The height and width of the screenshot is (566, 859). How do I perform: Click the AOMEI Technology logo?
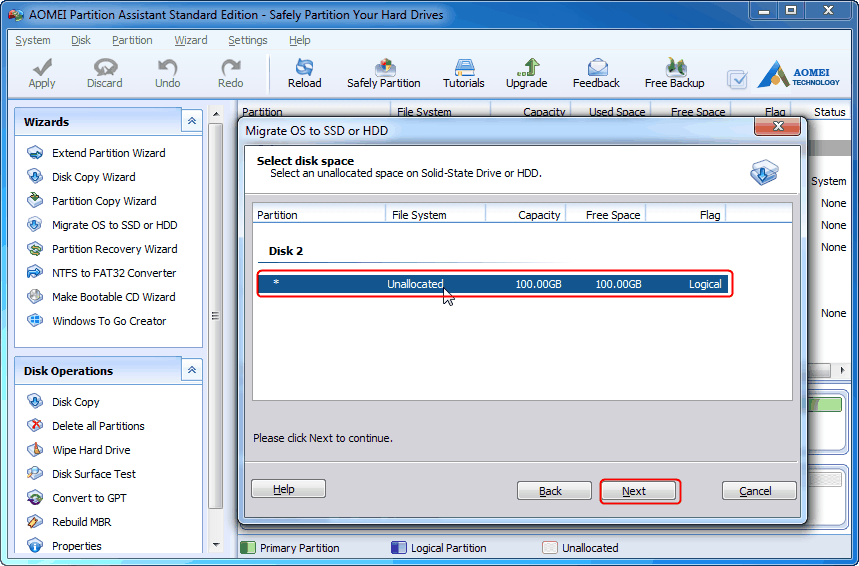click(x=799, y=75)
